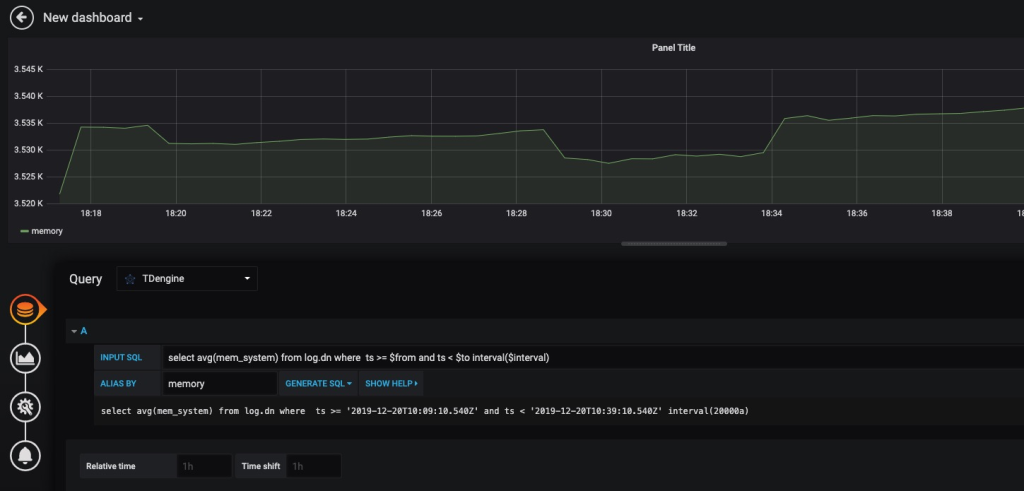This screenshot has width=1024, height=491.
Task: Toggle the memory series in legend
Action: (x=47, y=231)
